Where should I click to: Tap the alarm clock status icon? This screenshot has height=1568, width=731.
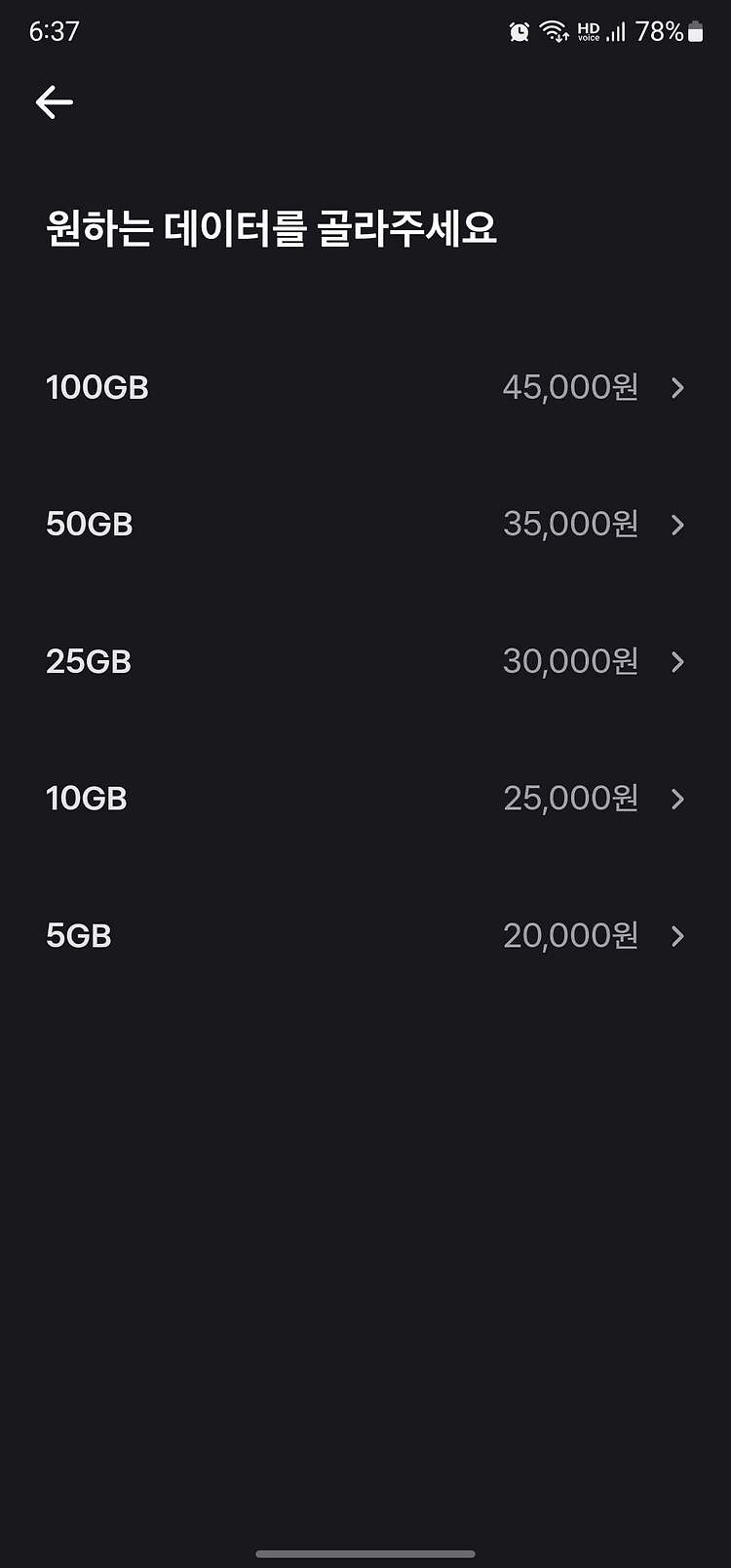pos(519,32)
